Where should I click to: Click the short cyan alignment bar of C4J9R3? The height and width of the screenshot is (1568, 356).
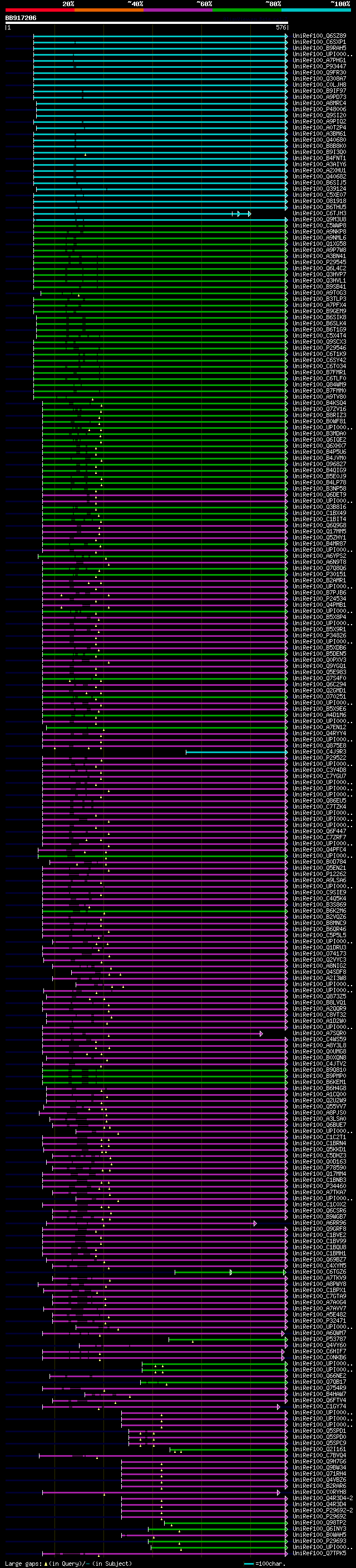pos(237,753)
